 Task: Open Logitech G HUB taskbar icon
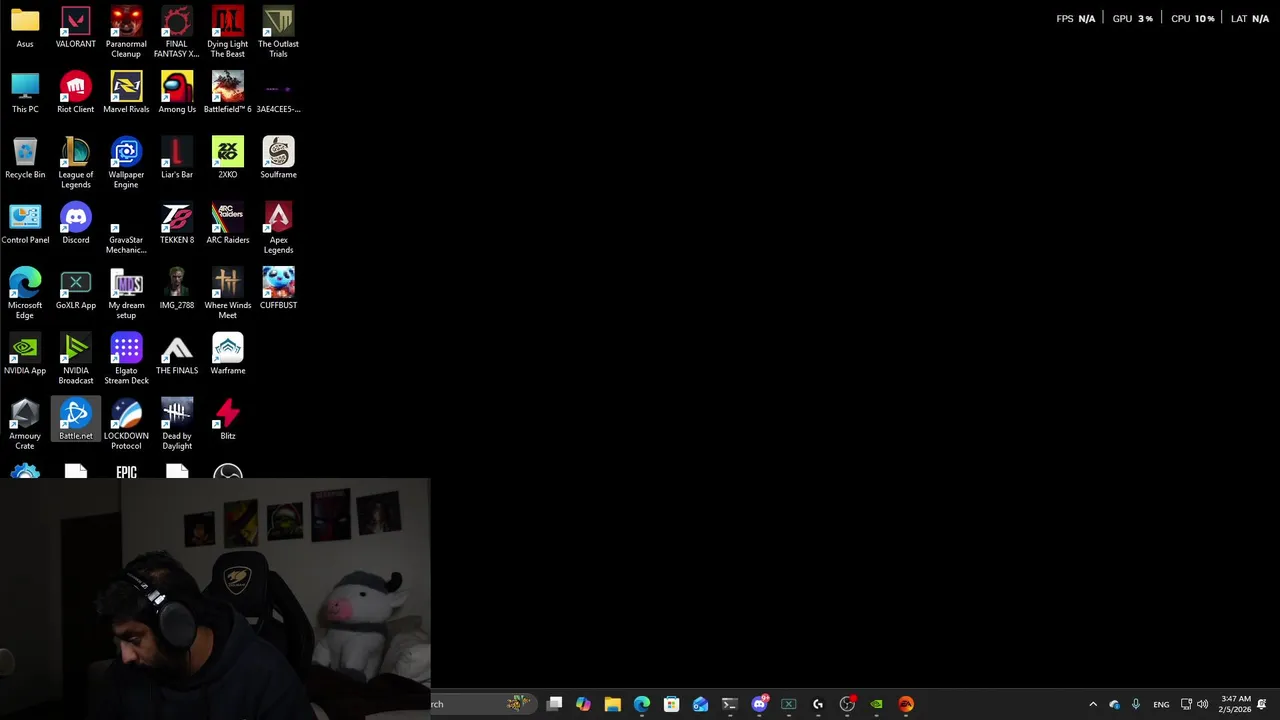pos(818,704)
